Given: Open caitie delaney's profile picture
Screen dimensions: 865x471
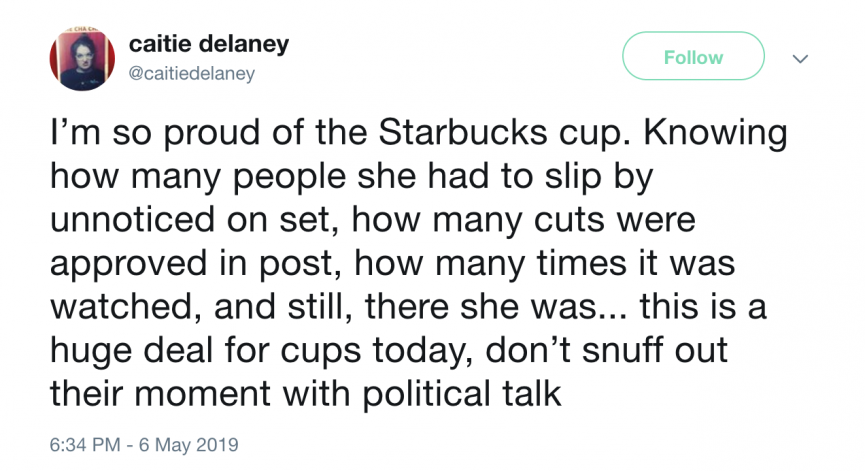Looking at the screenshot, I should [82, 58].
